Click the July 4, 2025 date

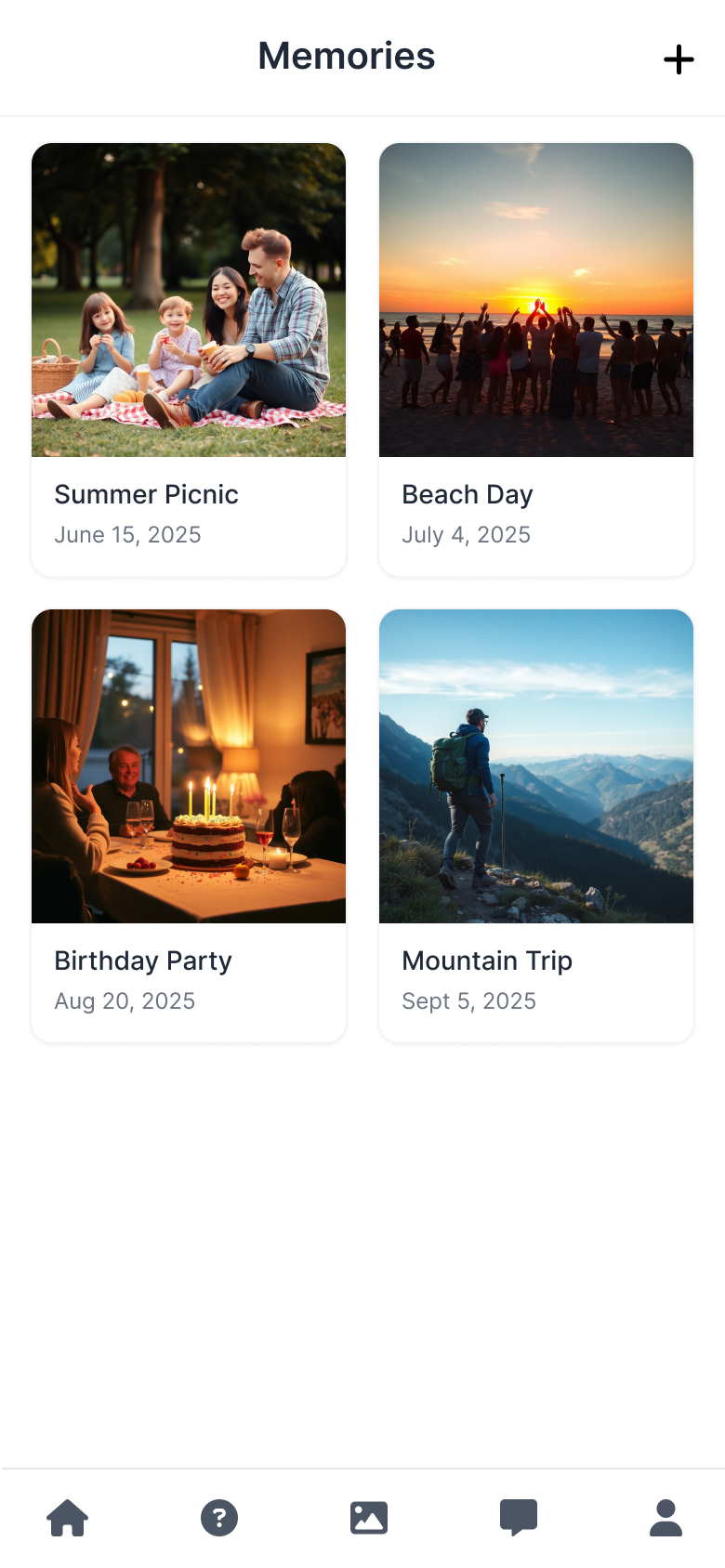(466, 535)
